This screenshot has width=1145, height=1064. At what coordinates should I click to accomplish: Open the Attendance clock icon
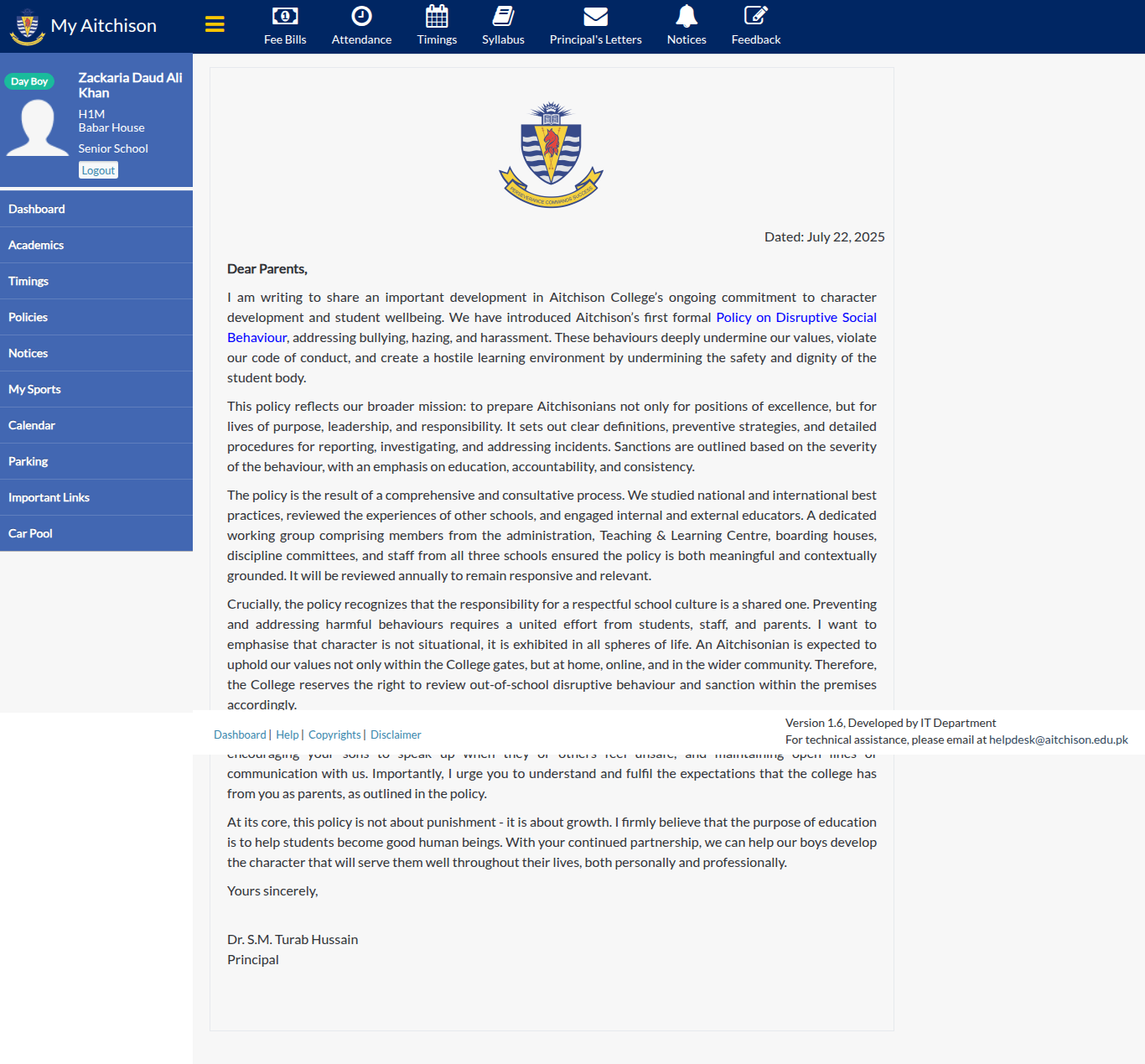pos(361,16)
